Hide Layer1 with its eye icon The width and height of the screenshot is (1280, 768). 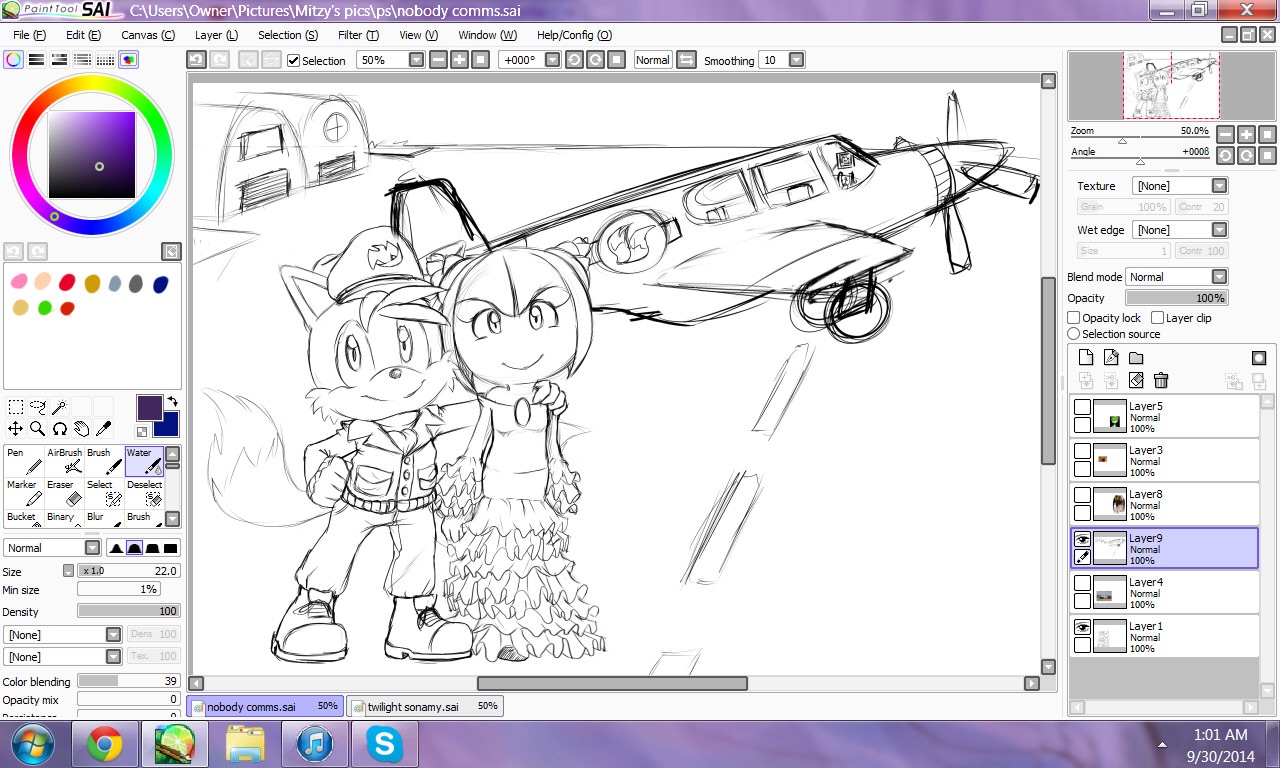point(1082,627)
